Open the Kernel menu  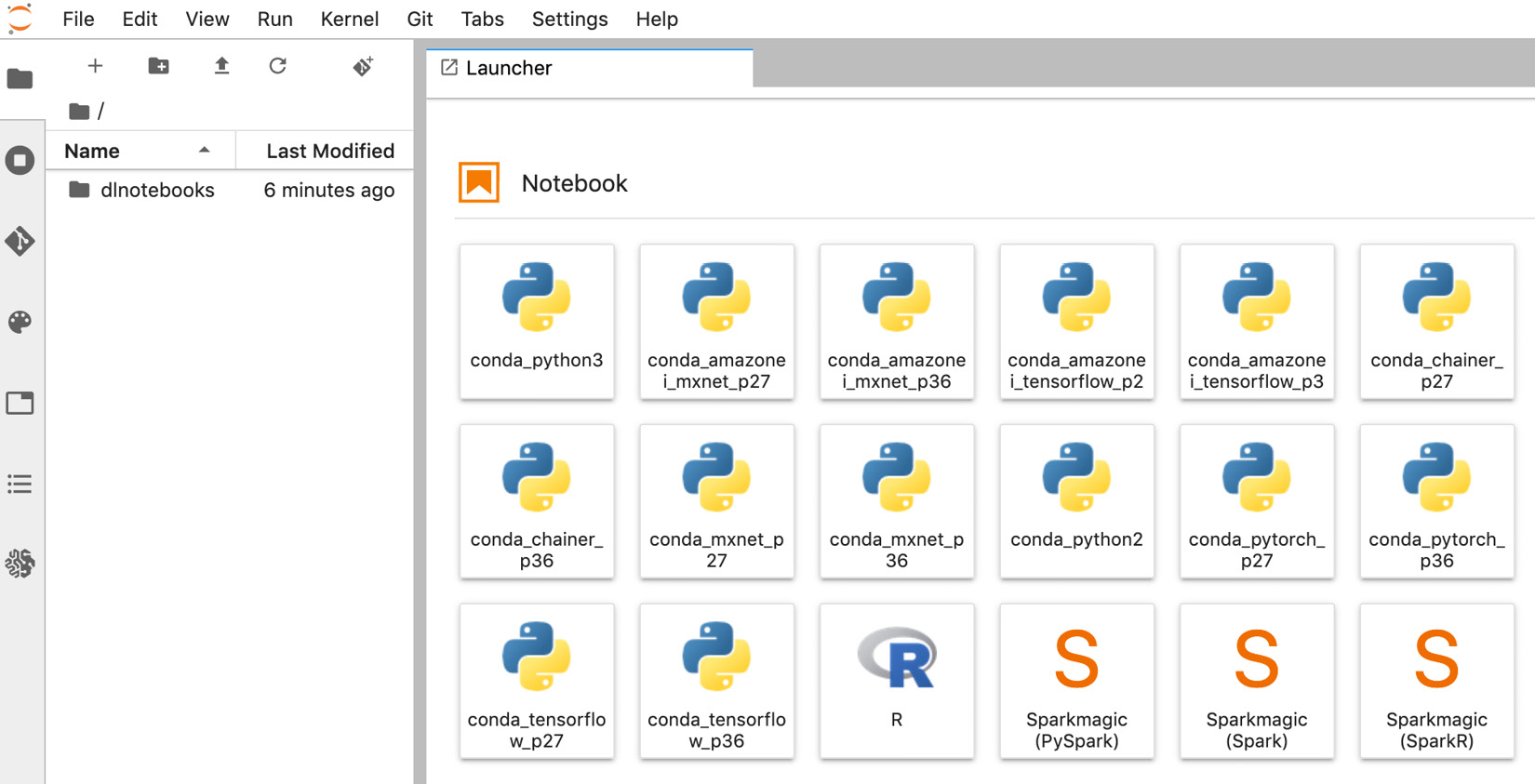point(349,19)
